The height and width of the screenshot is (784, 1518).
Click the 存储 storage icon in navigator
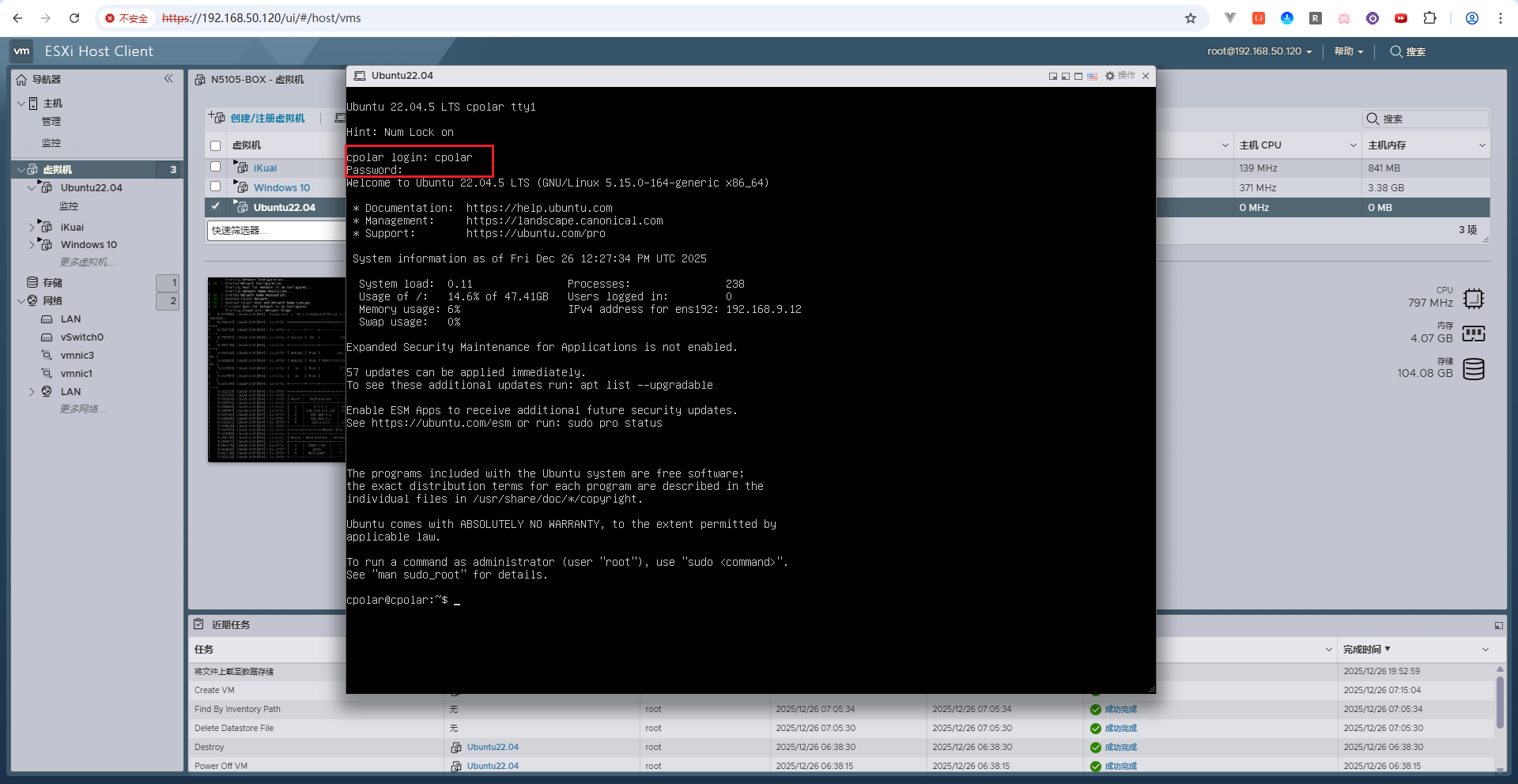pyautogui.click(x=32, y=282)
